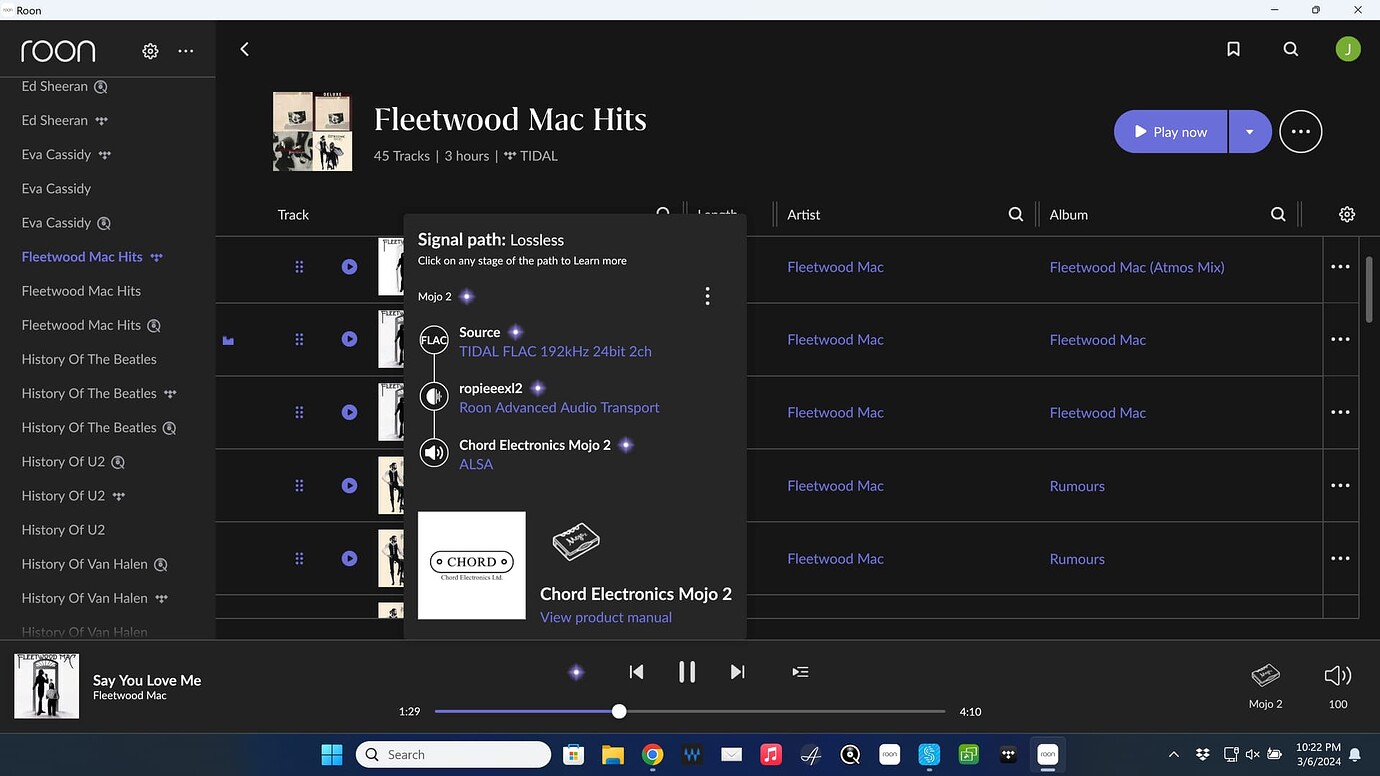Open Roon's settings gear in the sidebar
1380x776 pixels.
tap(149, 50)
